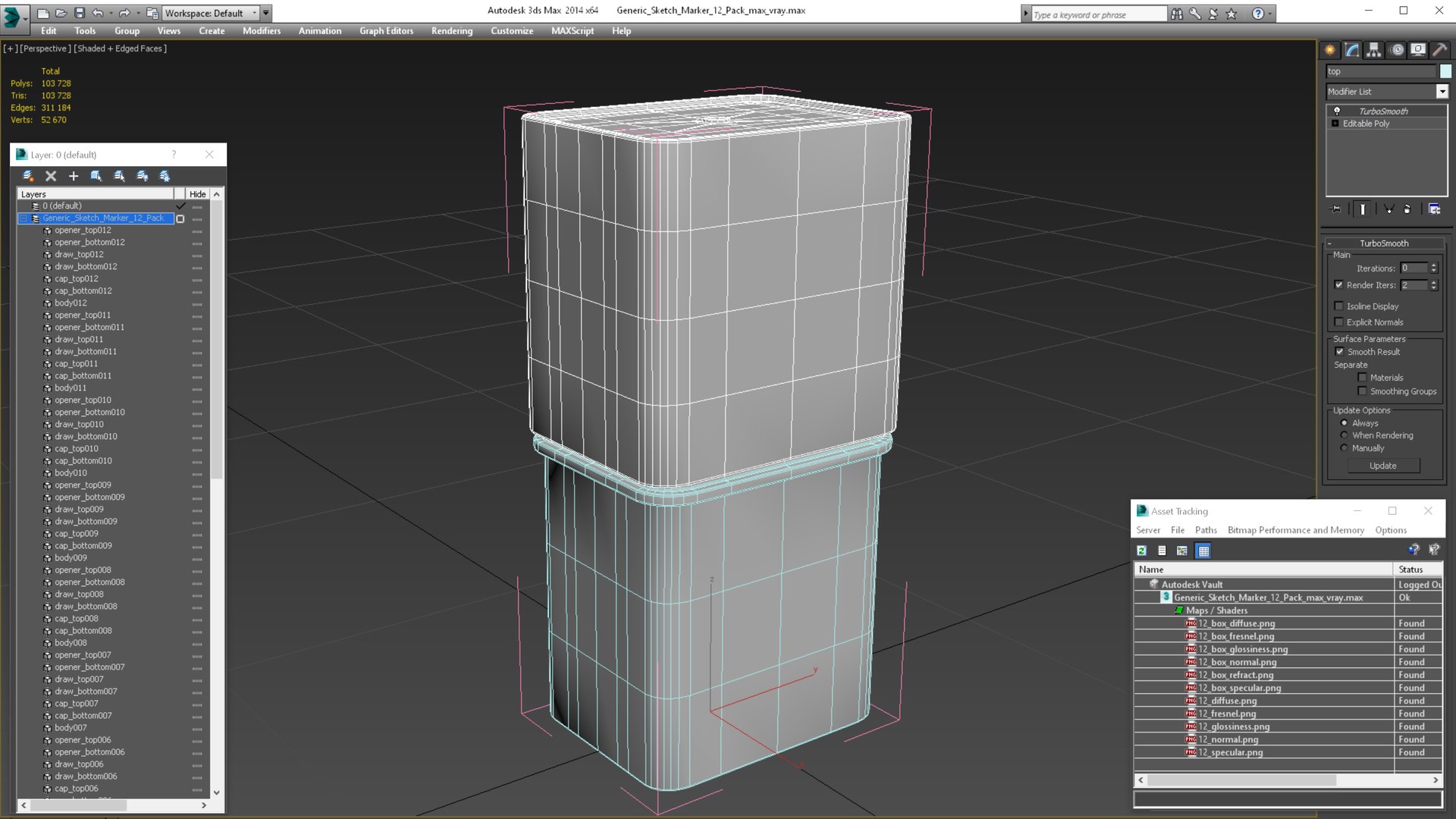Screen dimensions: 1456x819
Task: Toggle TurboSmooth lightbulb visibility icon
Action: click(1337, 111)
